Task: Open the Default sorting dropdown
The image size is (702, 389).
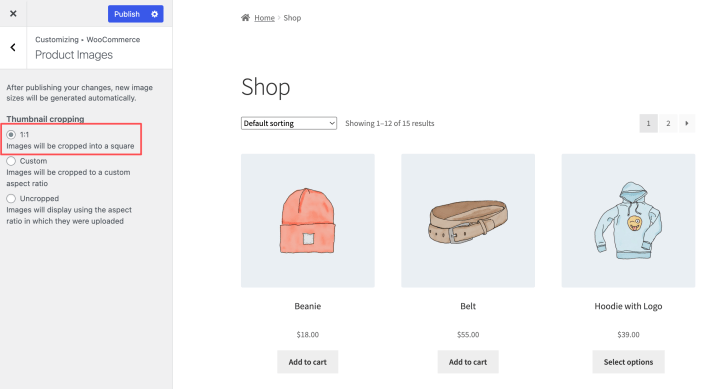Action: pos(289,123)
